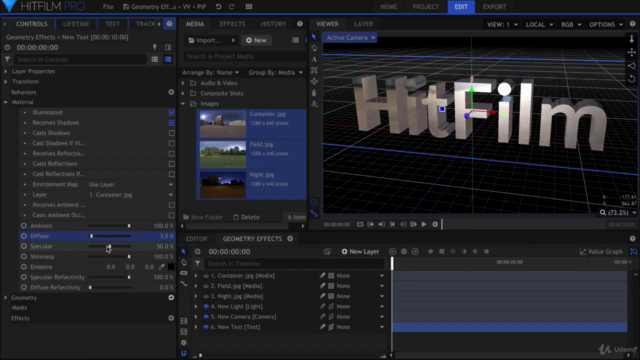Open the File menu

[x=108, y=7]
